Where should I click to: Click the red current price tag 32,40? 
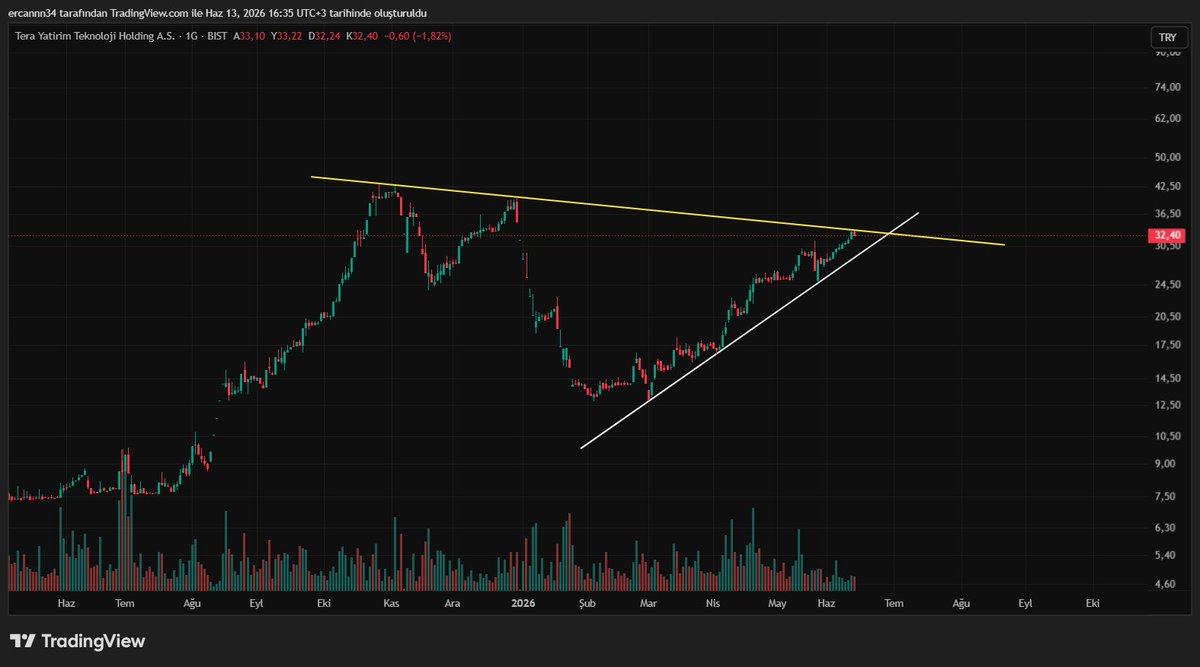pos(1167,235)
